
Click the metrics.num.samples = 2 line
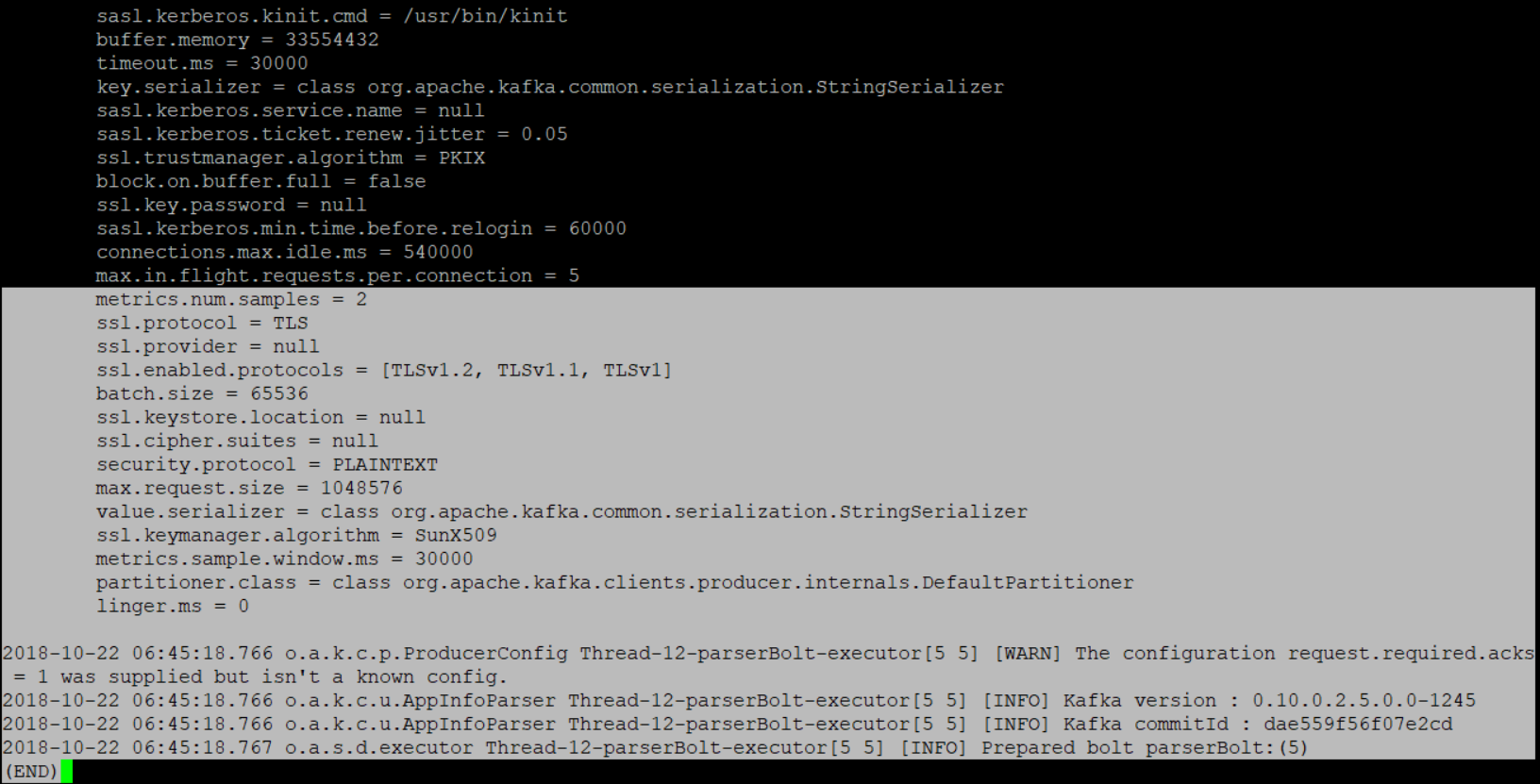[x=231, y=299]
